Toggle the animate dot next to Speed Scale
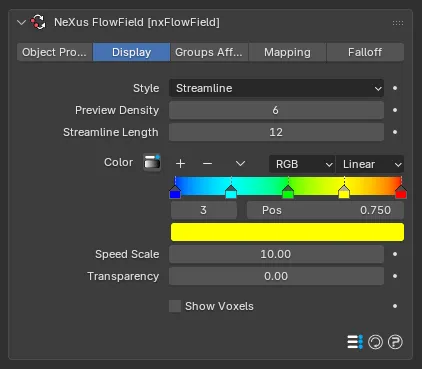Image resolution: width=422 pixels, height=369 pixels. [x=395, y=254]
